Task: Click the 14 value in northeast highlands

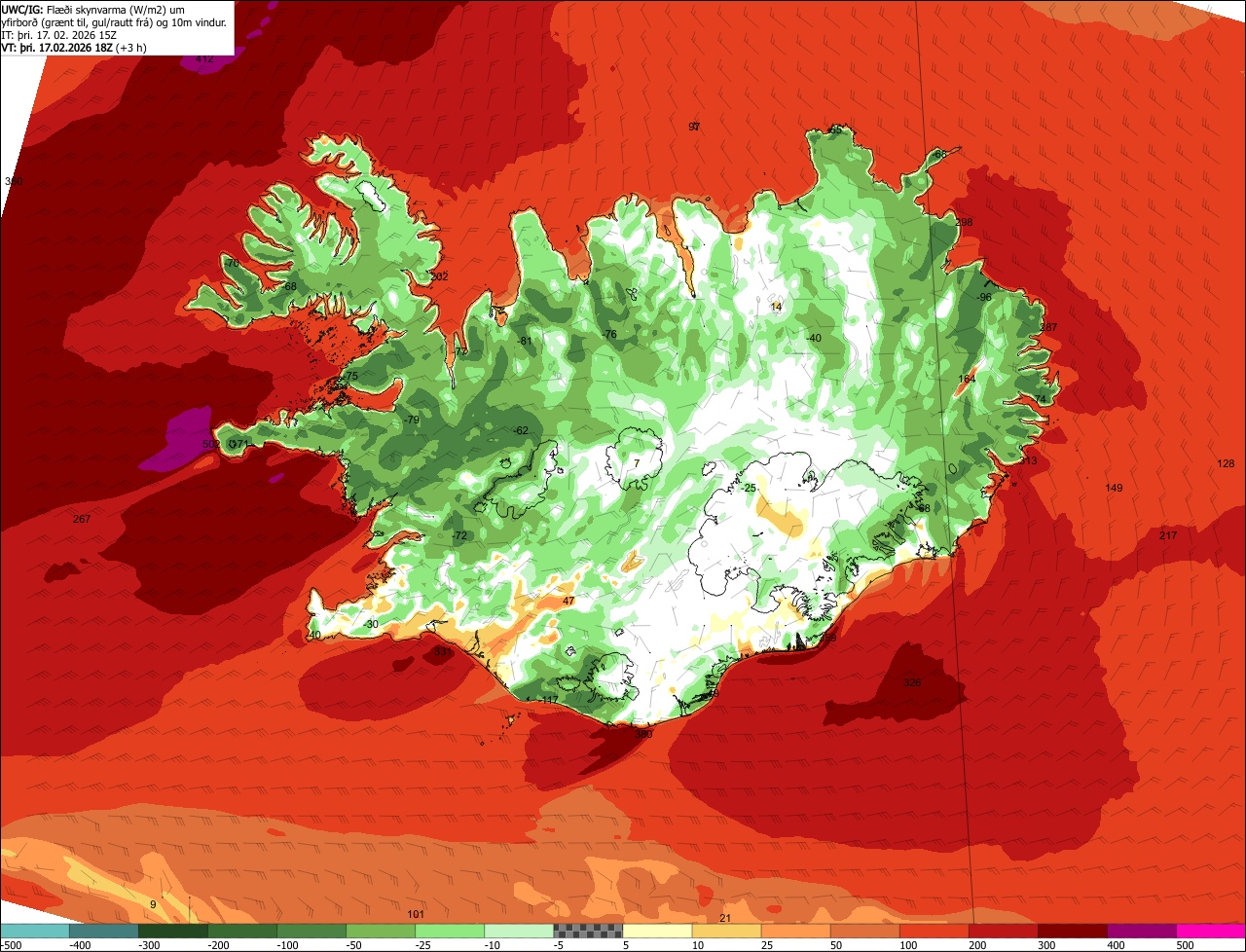Action: [x=776, y=307]
